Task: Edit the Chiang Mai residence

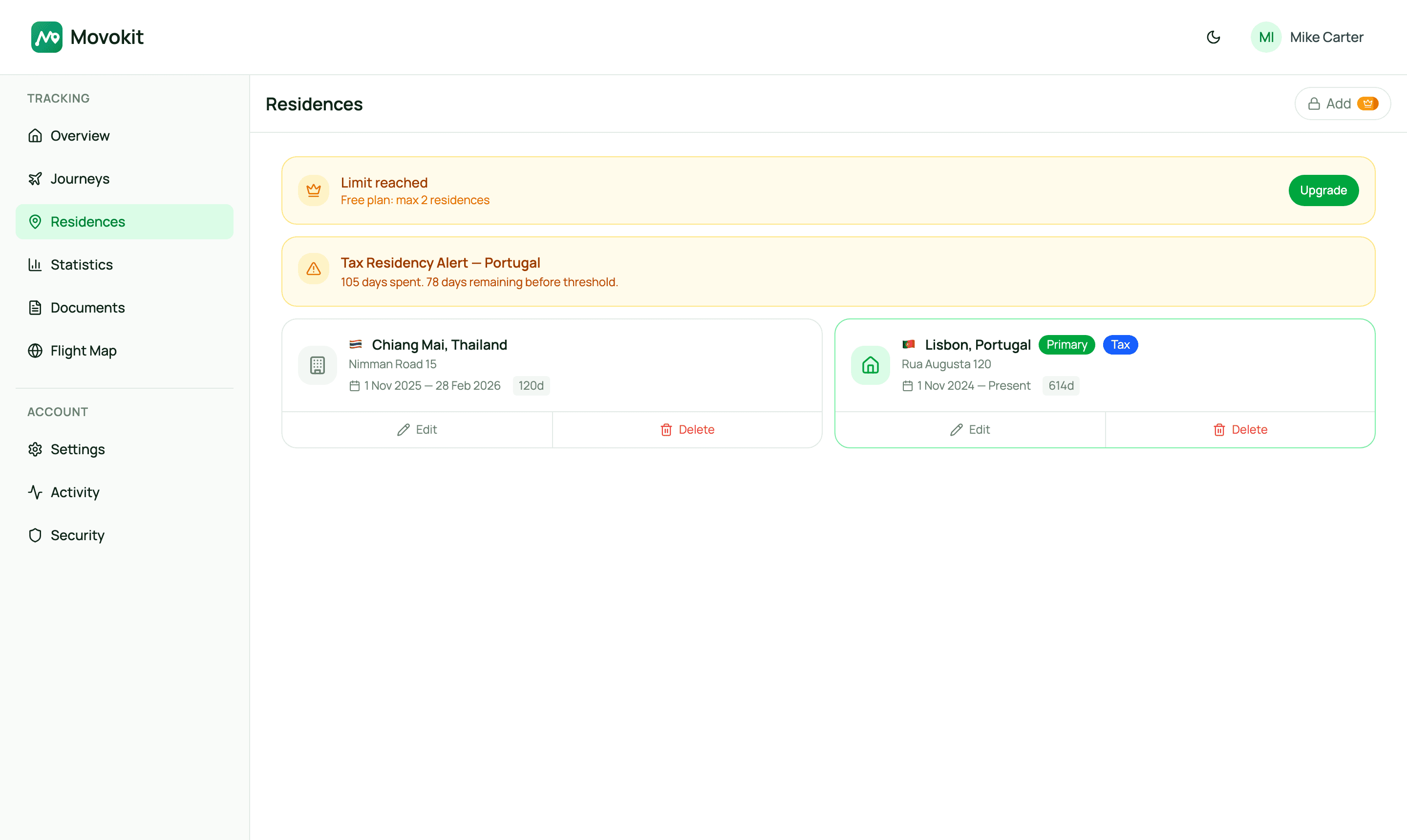Action: click(417, 430)
